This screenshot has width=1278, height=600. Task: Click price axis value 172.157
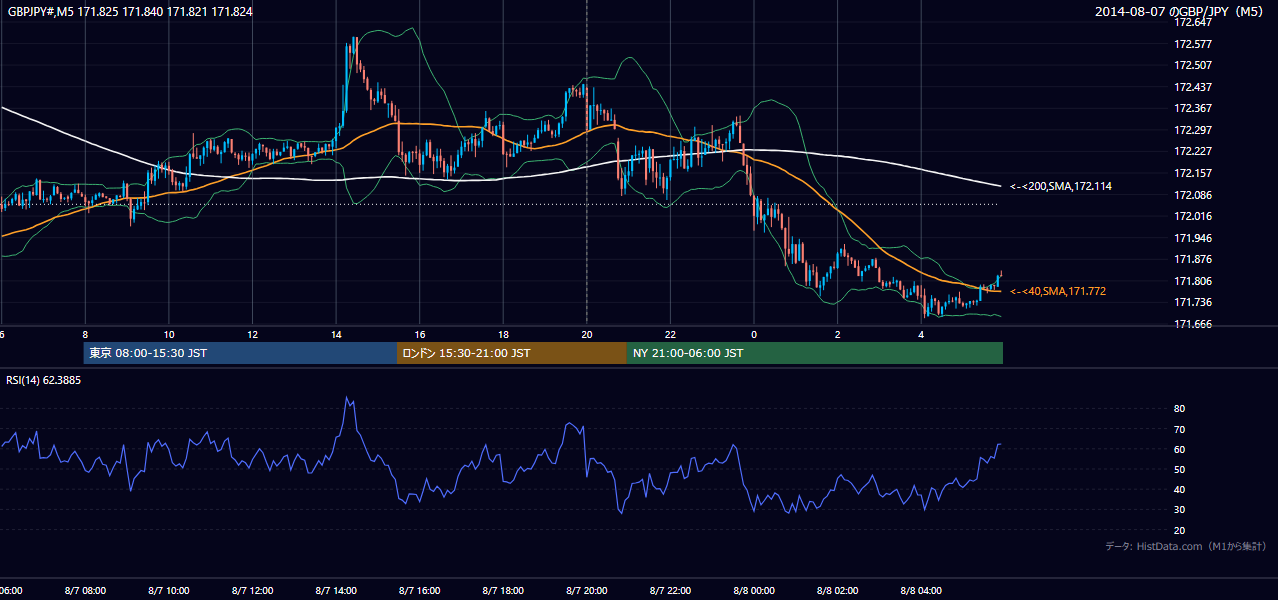pos(1192,173)
